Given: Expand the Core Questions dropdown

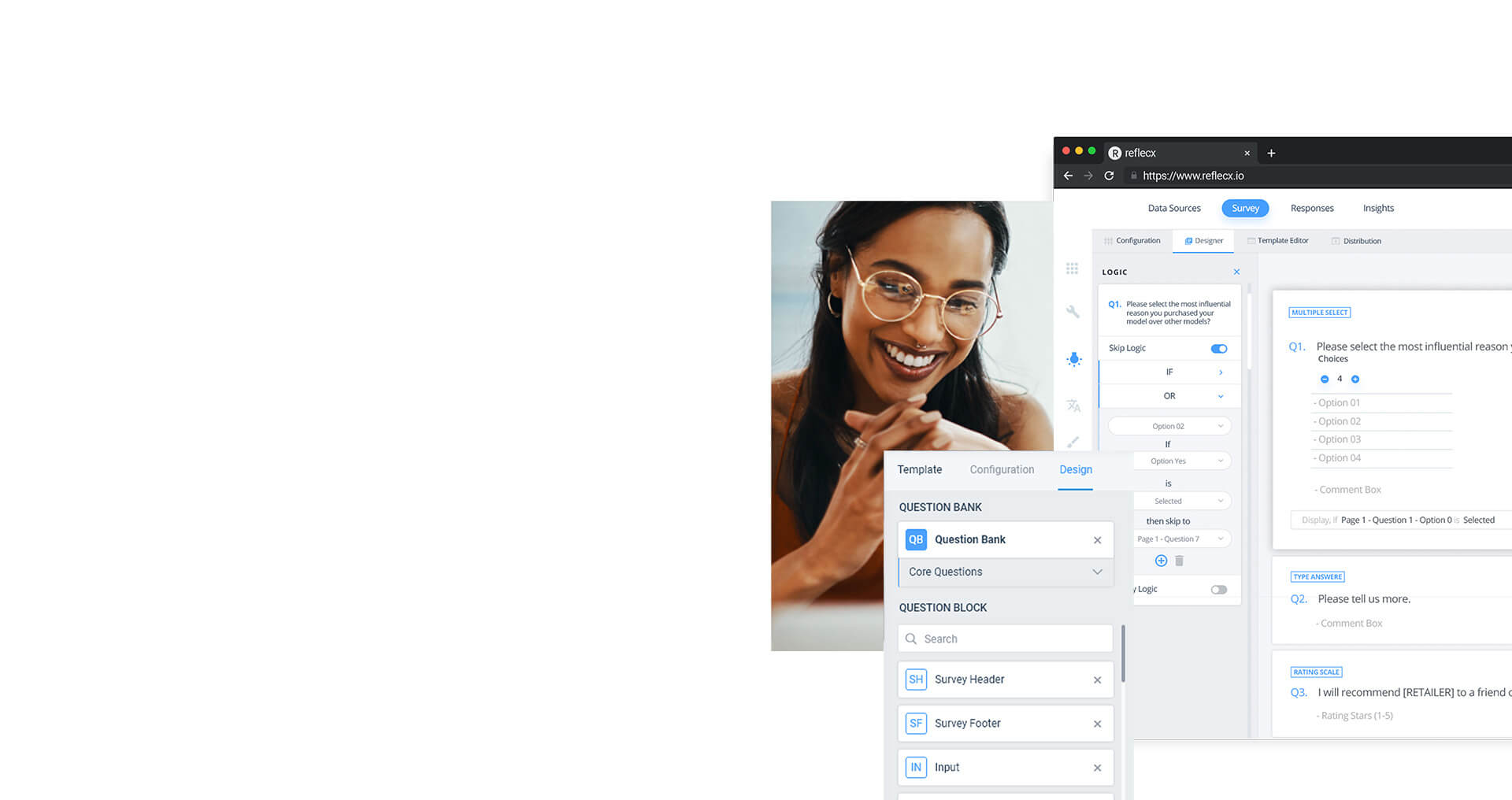Looking at the screenshot, I should 1006,572.
